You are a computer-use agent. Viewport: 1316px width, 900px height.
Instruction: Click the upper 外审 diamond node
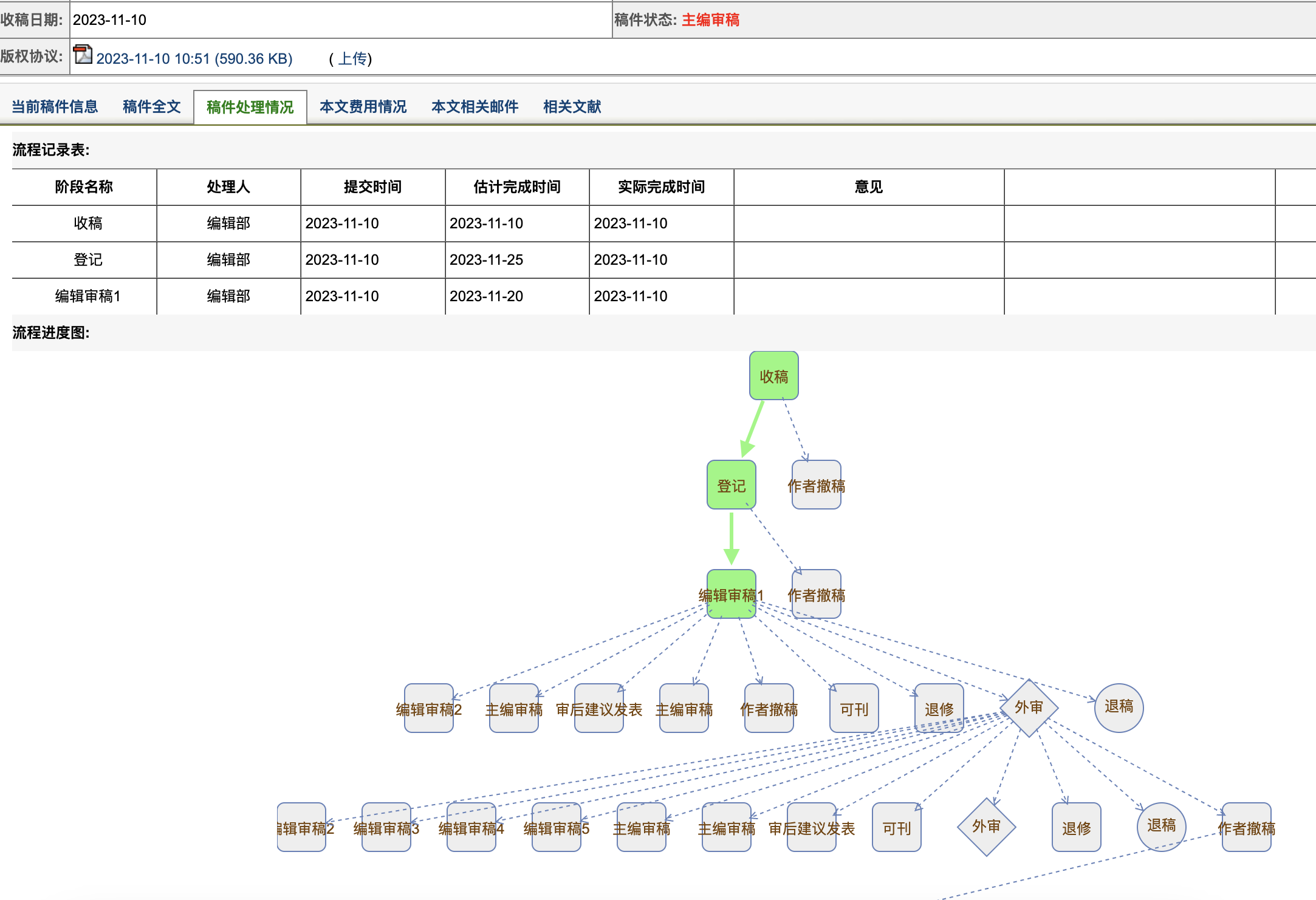click(1029, 707)
